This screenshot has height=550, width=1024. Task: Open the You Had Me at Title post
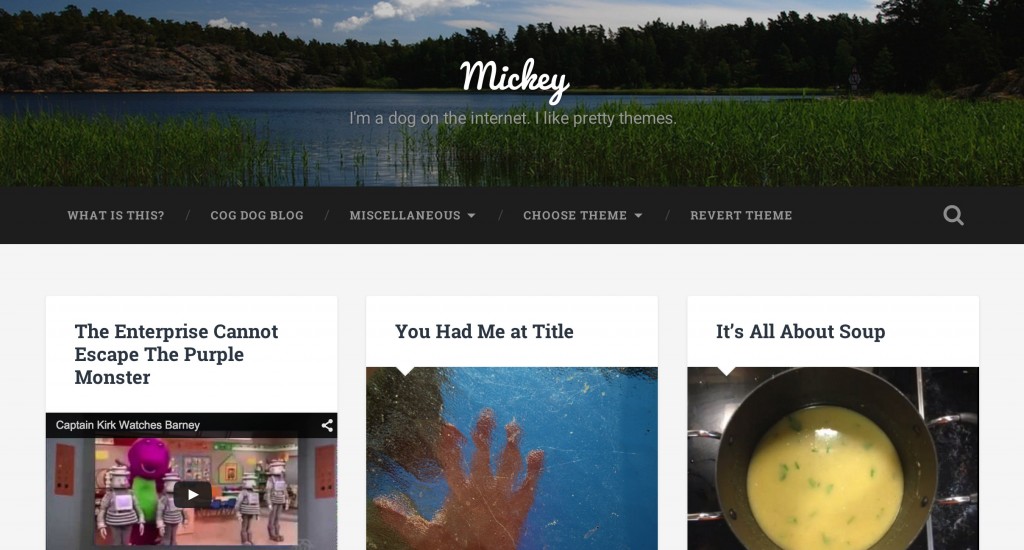coord(484,331)
